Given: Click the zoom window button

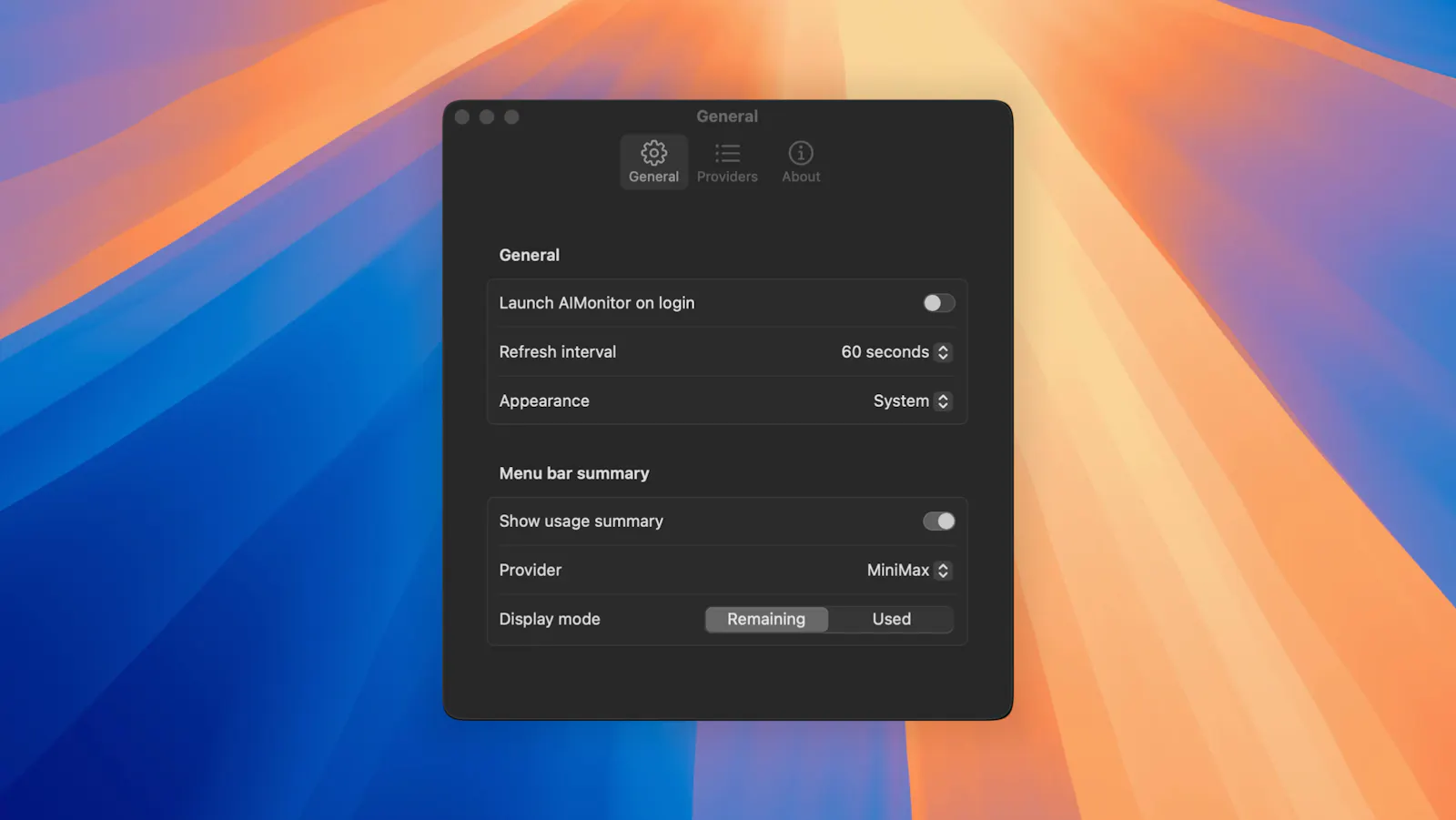Looking at the screenshot, I should (x=511, y=116).
